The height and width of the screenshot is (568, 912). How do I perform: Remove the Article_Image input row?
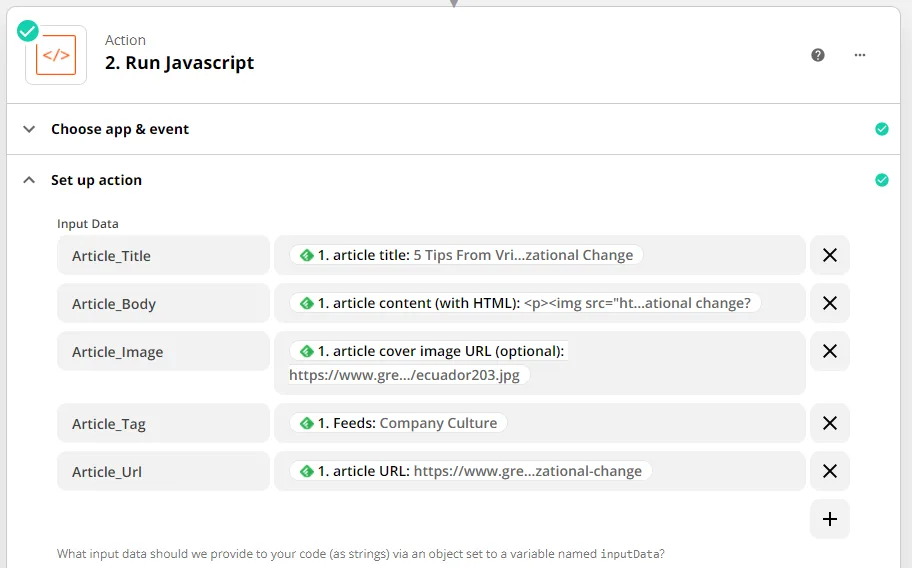(830, 351)
